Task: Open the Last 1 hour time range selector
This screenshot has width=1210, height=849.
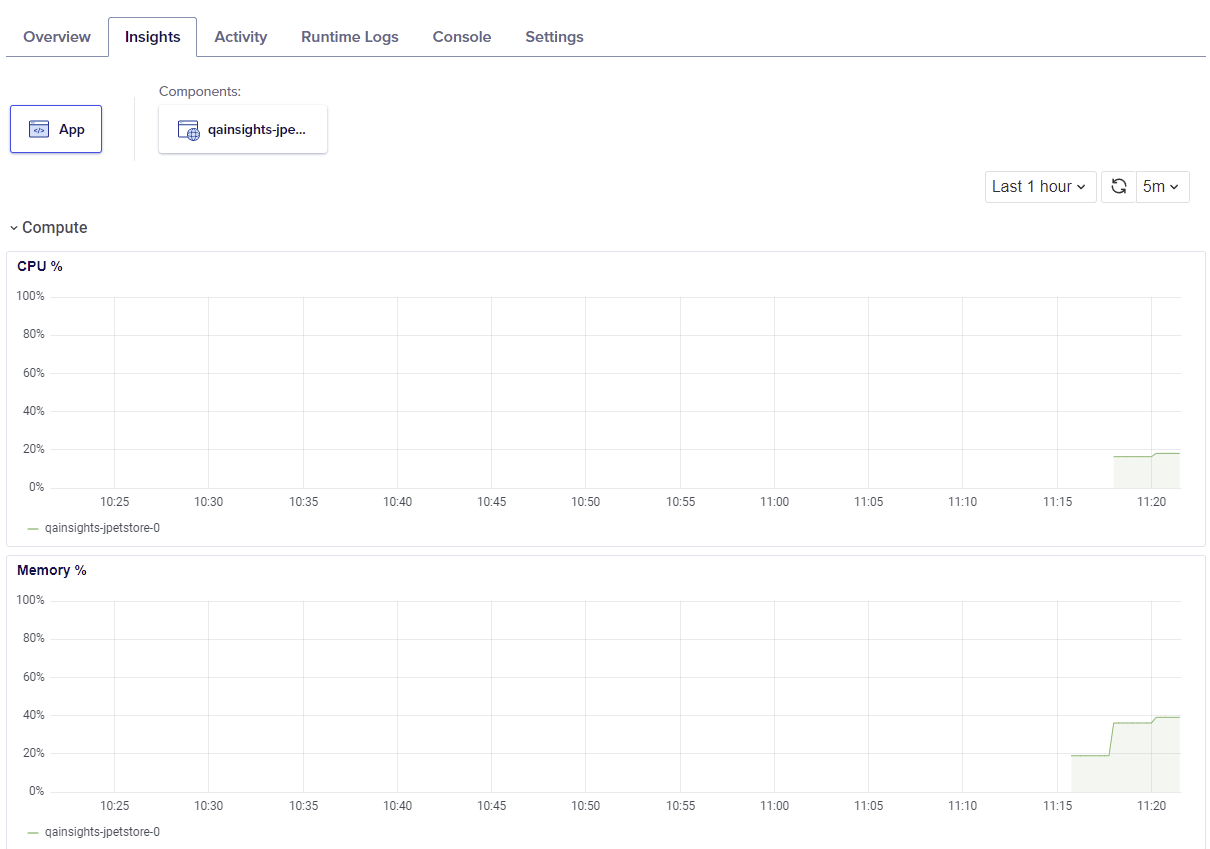Action: (x=1040, y=186)
